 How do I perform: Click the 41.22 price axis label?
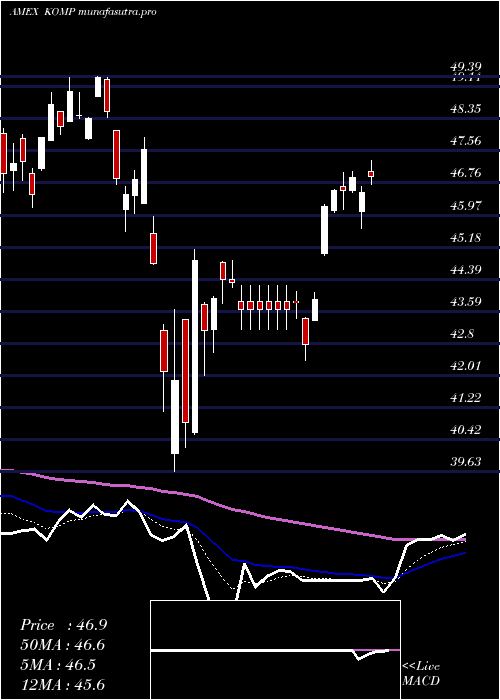467,397
